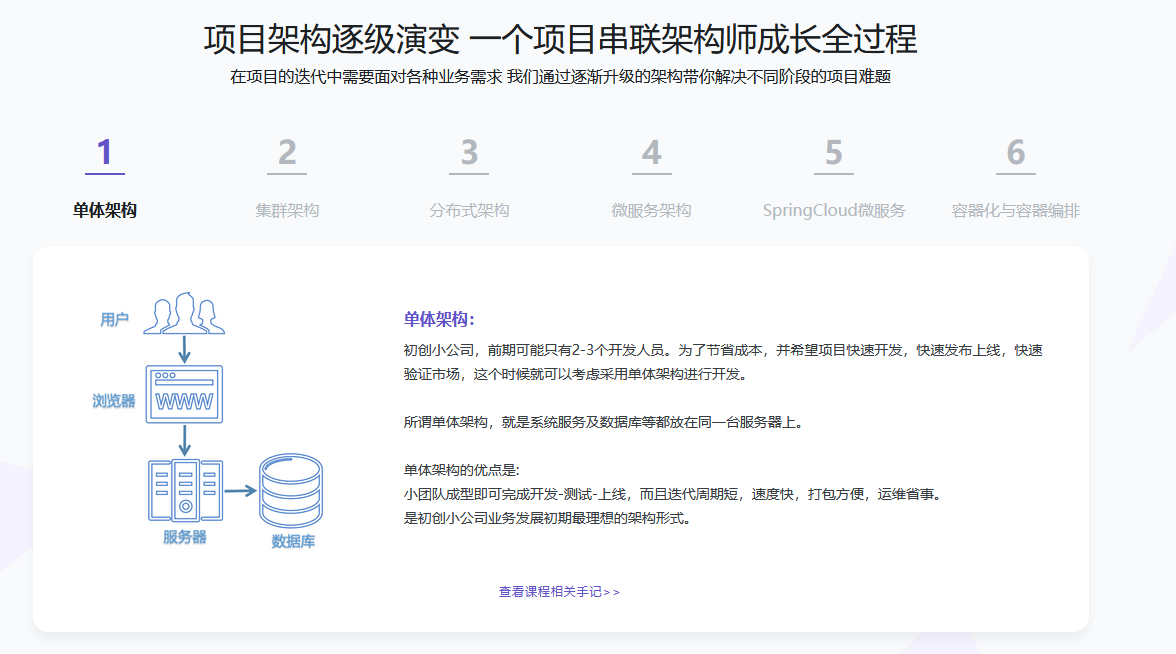Click the 服务器 server rack icon
Viewport: 1176px width, 654px height.
(x=184, y=493)
